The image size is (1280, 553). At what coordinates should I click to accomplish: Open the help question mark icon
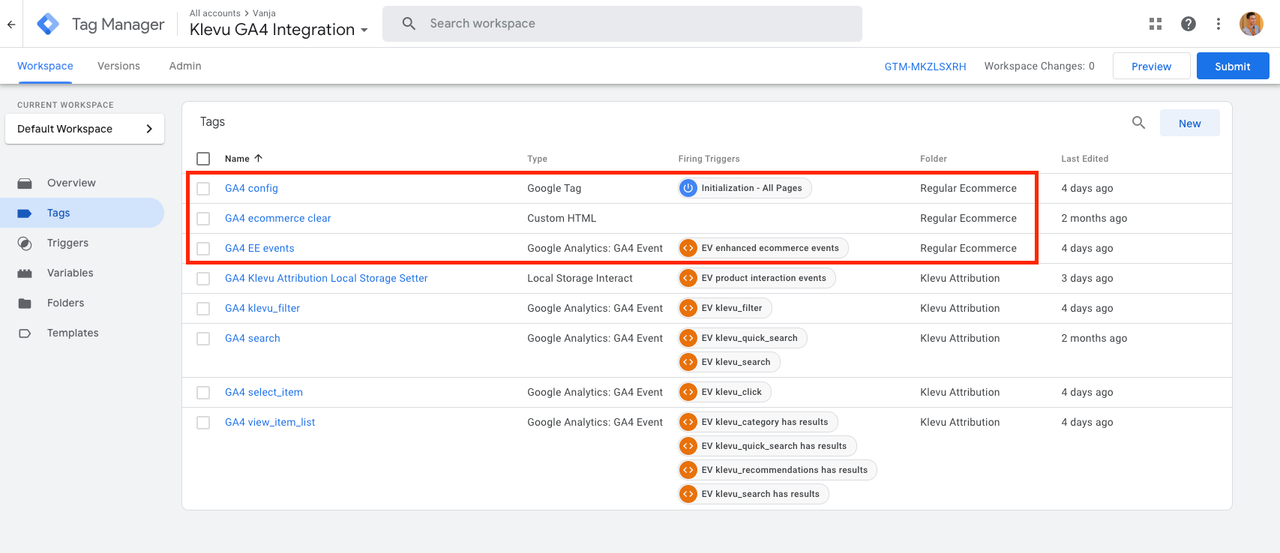click(1188, 24)
